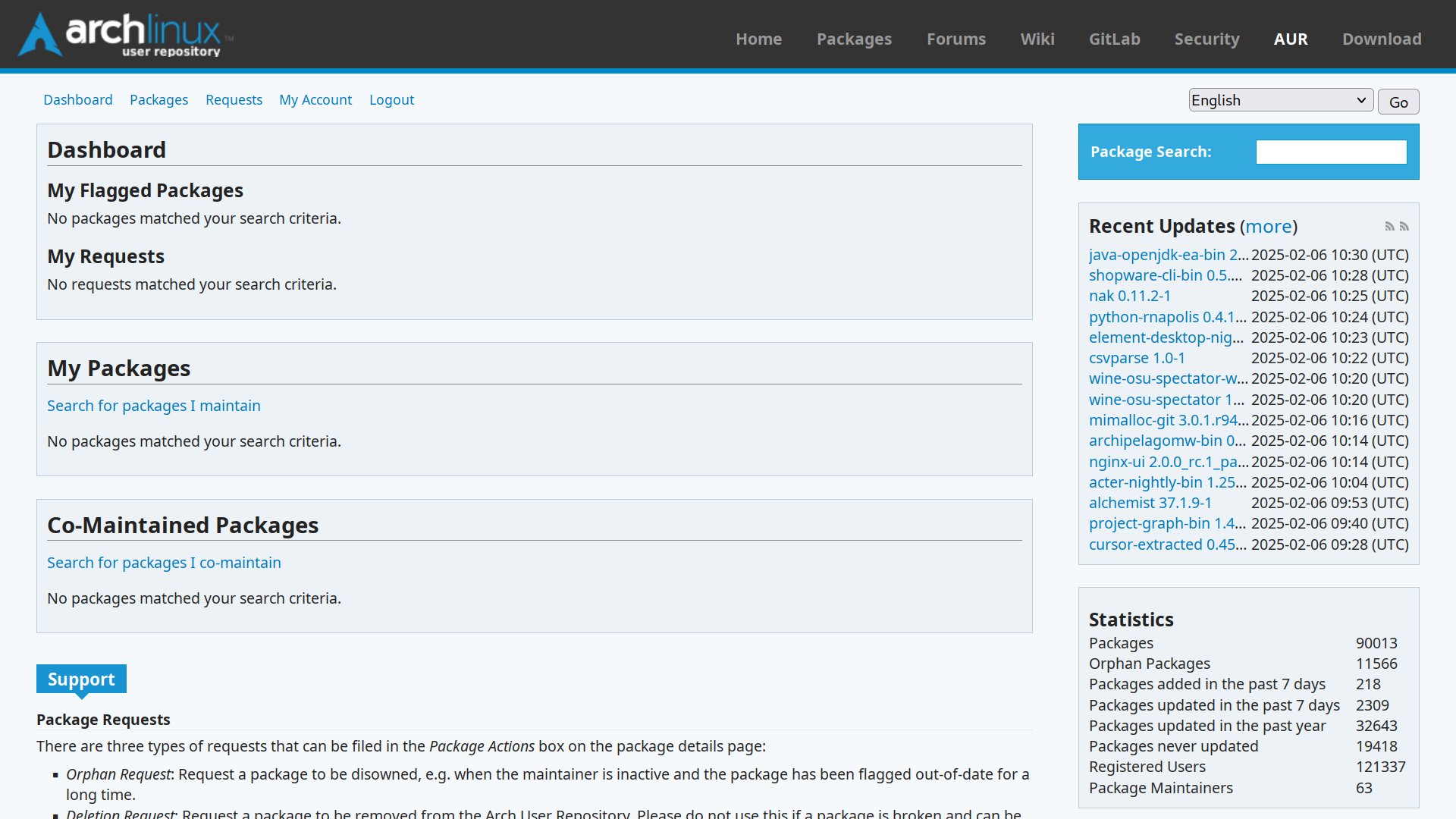The width and height of the screenshot is (1456, 819).
Task: Click the Logout link
Action: pos(391,99)
